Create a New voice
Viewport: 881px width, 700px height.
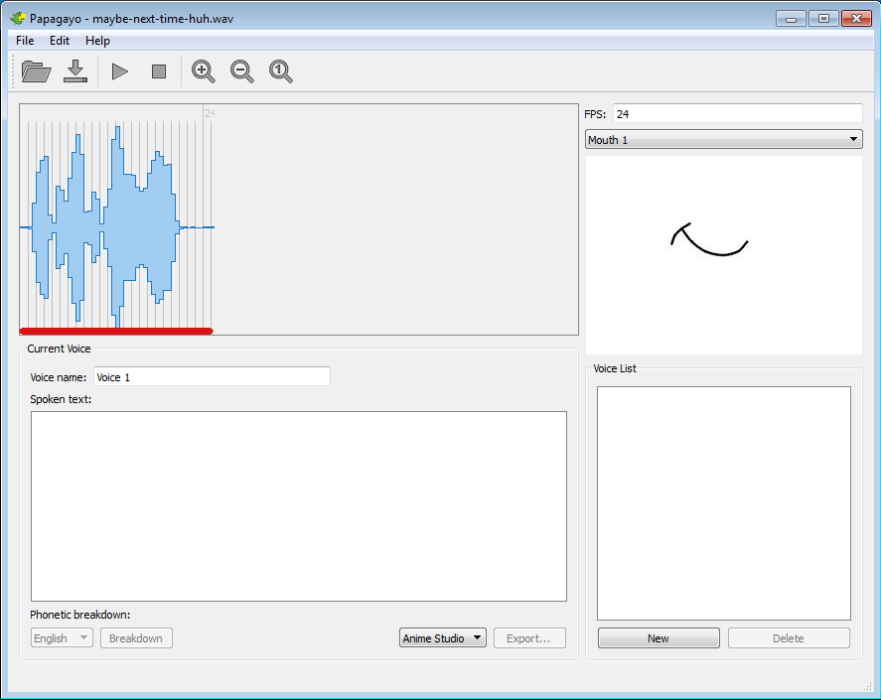click(658, 637)
